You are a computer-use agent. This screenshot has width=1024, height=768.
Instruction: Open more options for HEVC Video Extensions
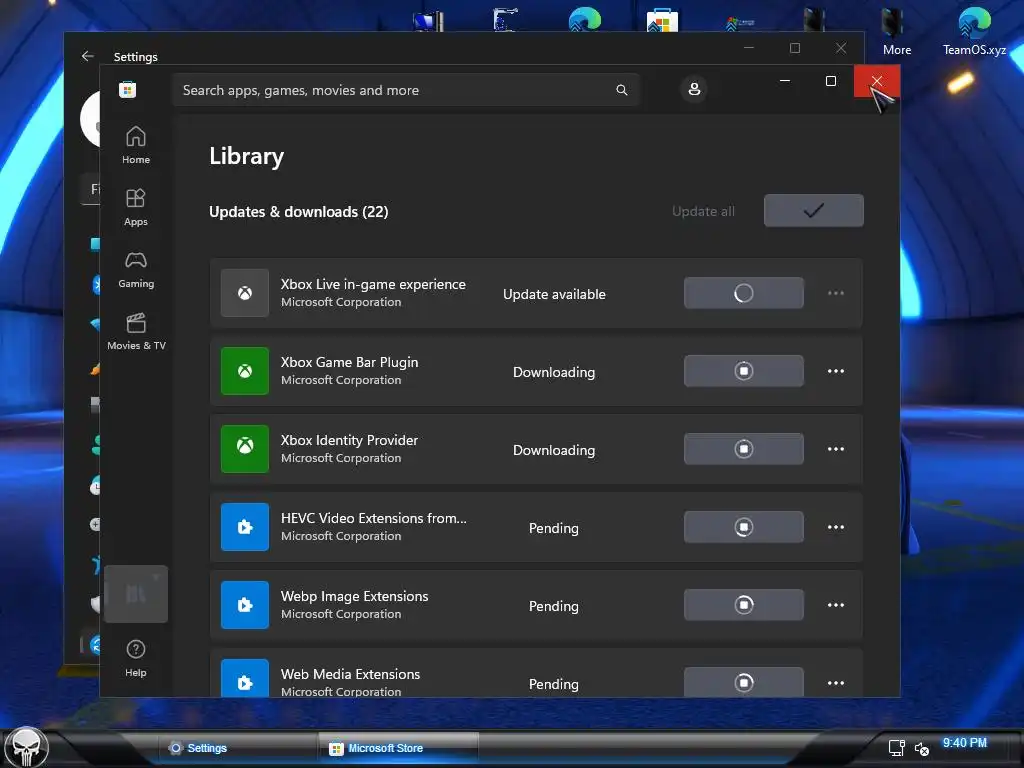(836, 527)
